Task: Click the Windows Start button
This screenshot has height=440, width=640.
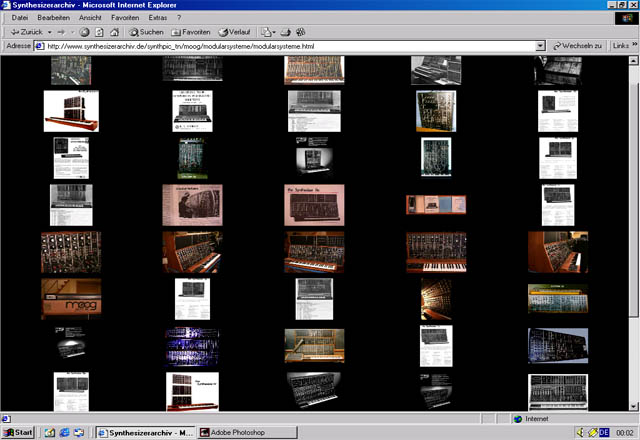Action: click(x=18, y=432)
